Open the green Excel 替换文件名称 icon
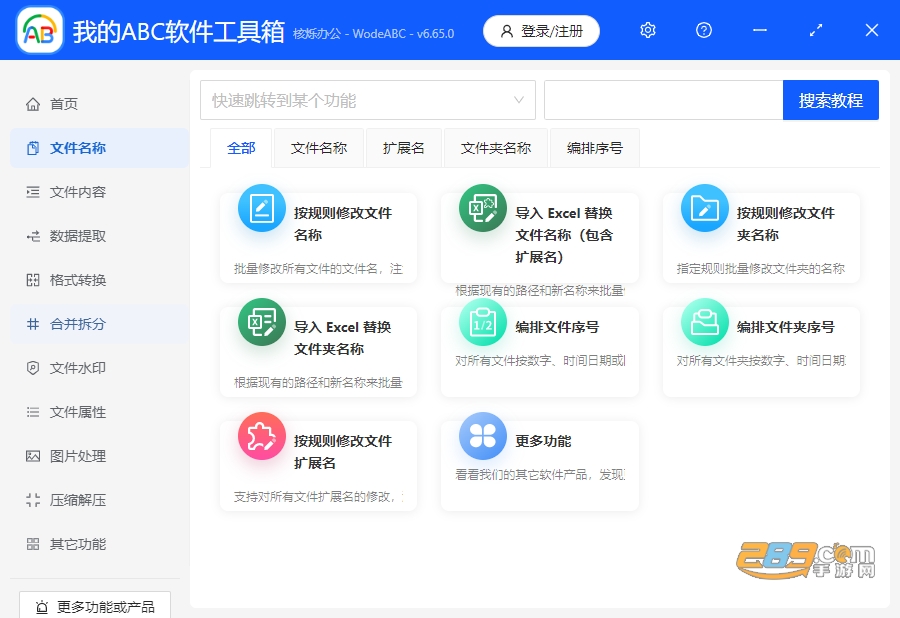The height and width of the screenshot is (618, 900). [483, 208]
